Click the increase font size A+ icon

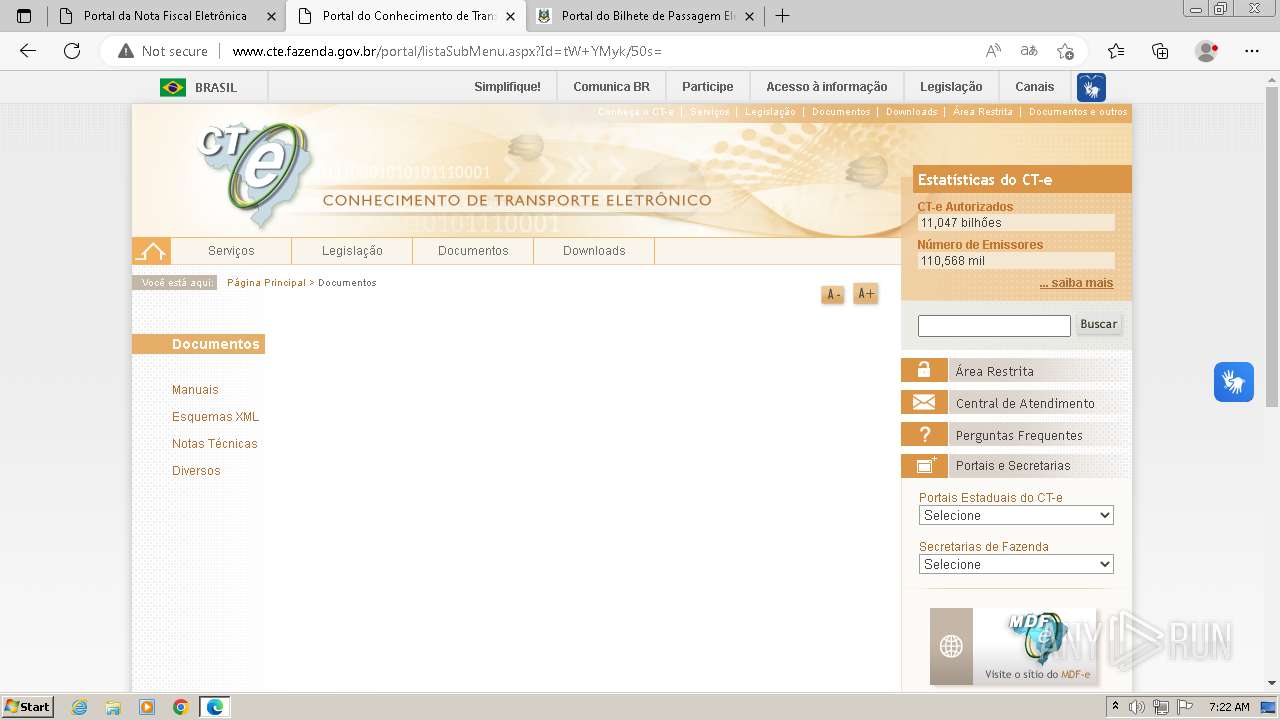(866, 294)
